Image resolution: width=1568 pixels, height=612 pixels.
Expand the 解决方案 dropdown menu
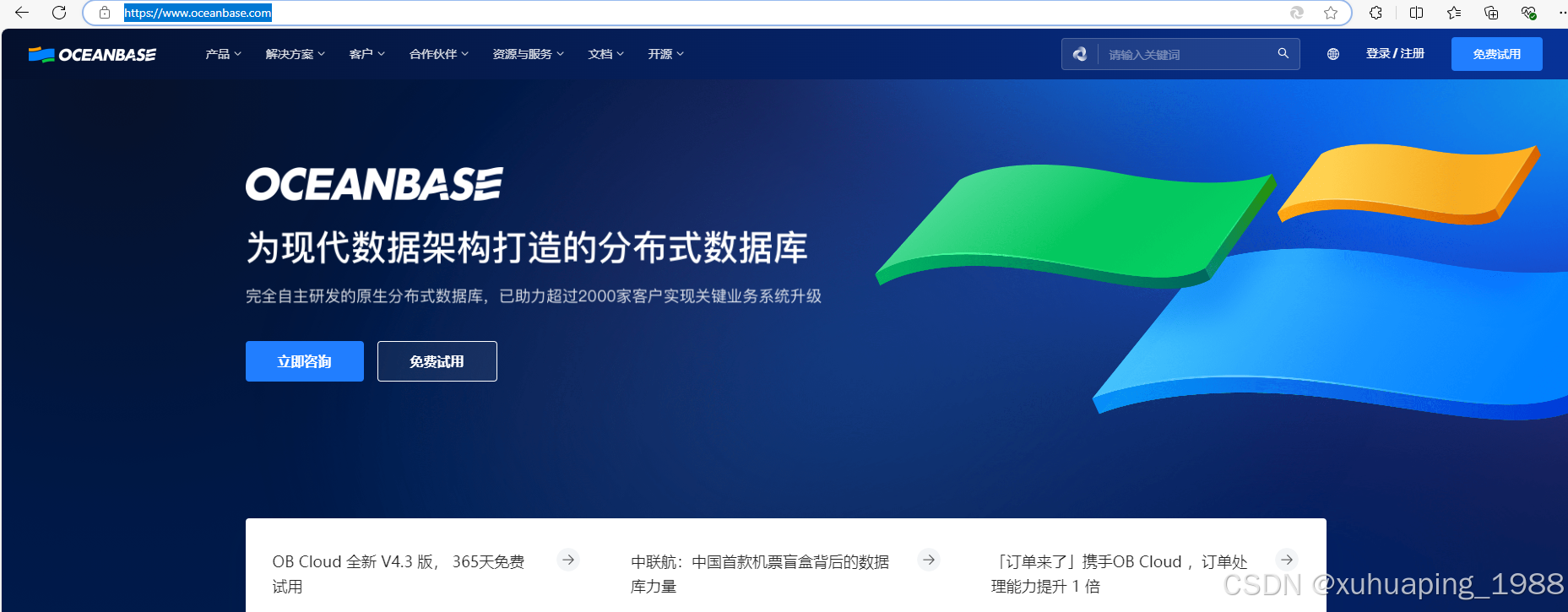(296, 54)
